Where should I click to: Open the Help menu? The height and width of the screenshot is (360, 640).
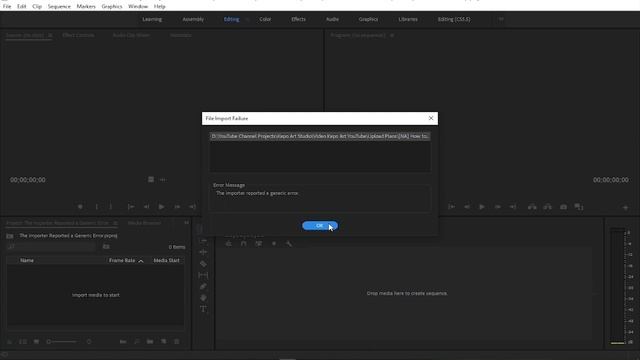160,7
